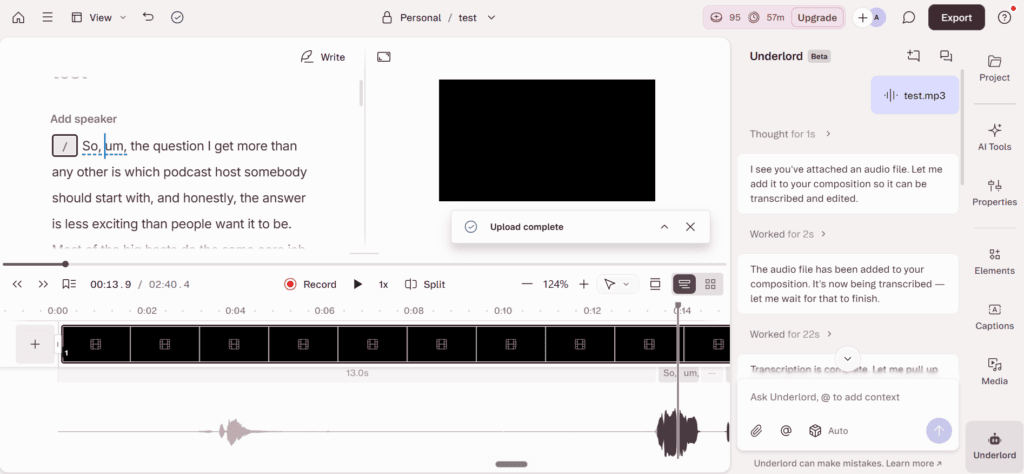The width and height of the screenshot is (1024, 474).
Task: Expand Thought for 1s details
Action: [x=790, y=134]
